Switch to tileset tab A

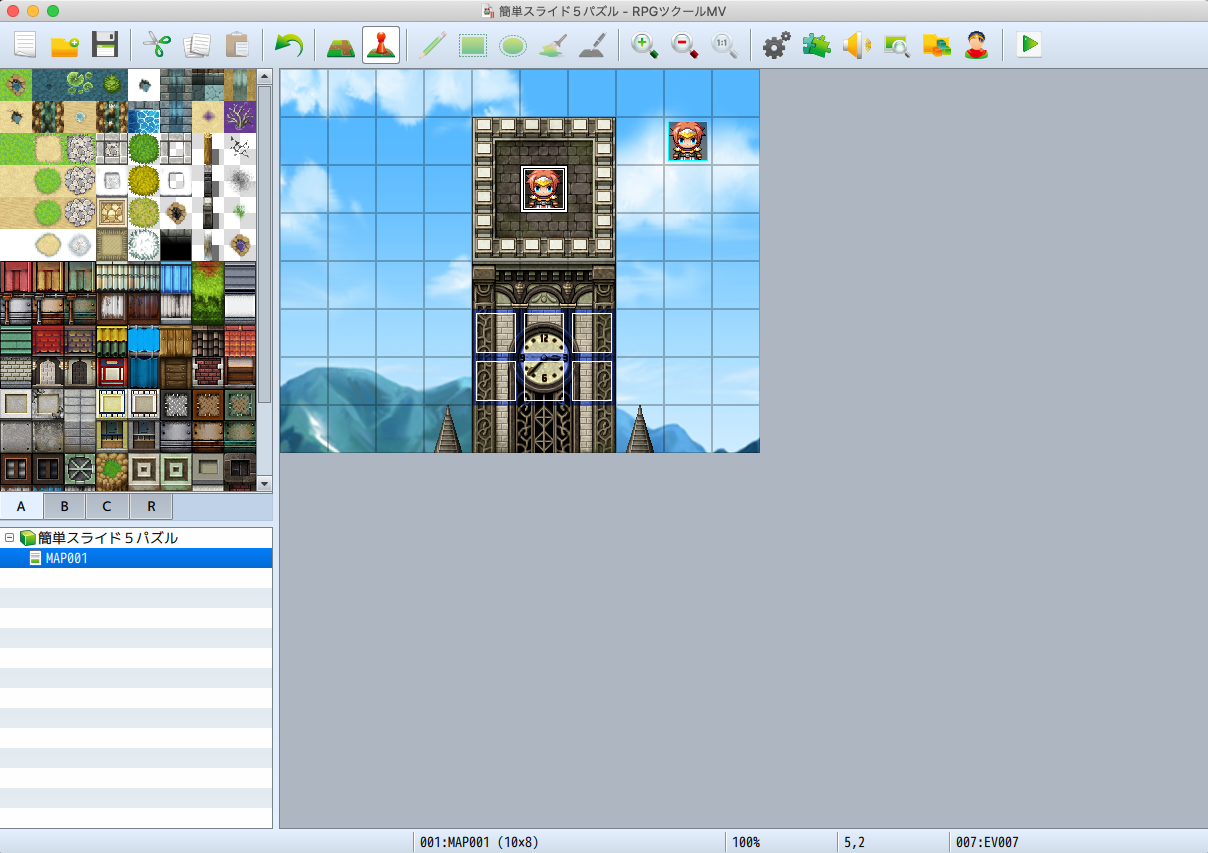tap(21, 506)
